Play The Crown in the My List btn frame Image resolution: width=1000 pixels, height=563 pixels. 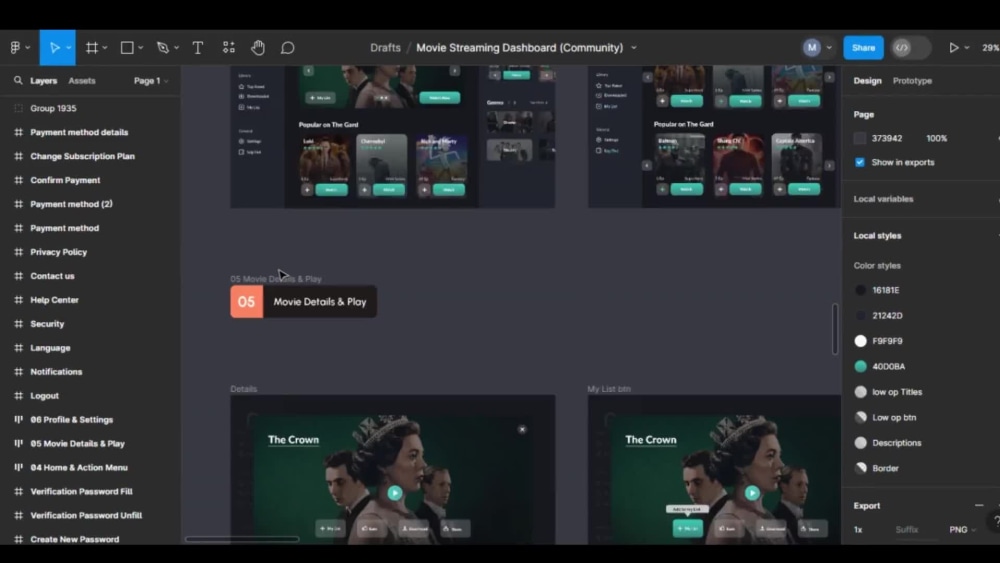(753, 492)
